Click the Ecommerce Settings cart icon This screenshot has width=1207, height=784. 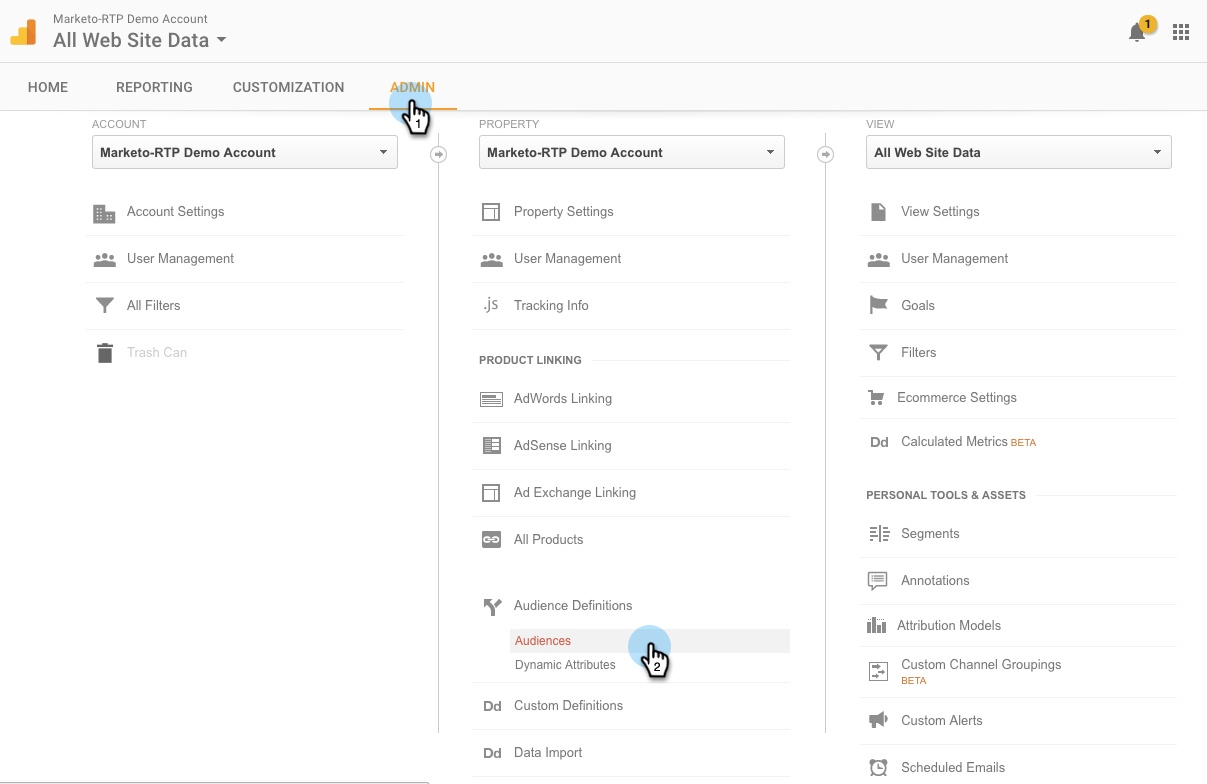pyautogui.click(x=877, y=398)
